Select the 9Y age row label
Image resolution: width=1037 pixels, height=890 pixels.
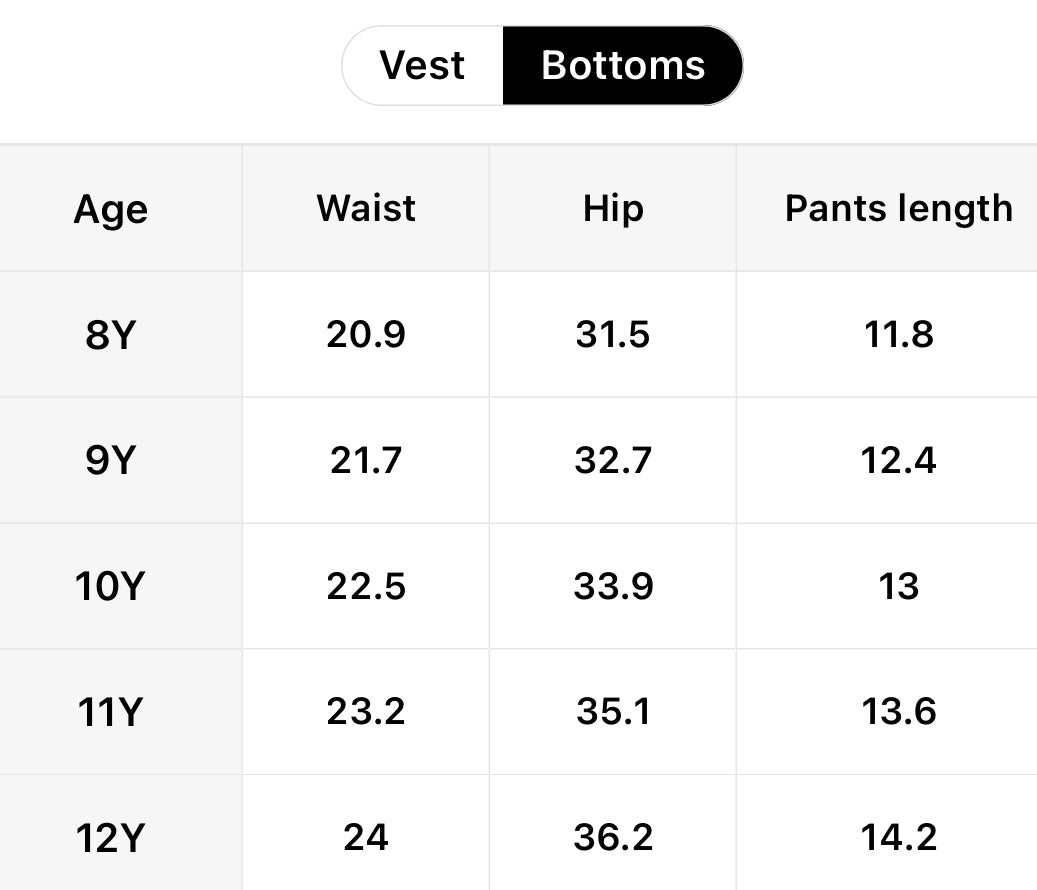(x=110, y=461)
